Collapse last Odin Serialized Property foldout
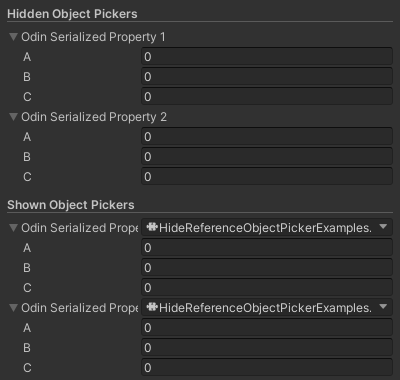The image size is (400, 380). point(13,308)
